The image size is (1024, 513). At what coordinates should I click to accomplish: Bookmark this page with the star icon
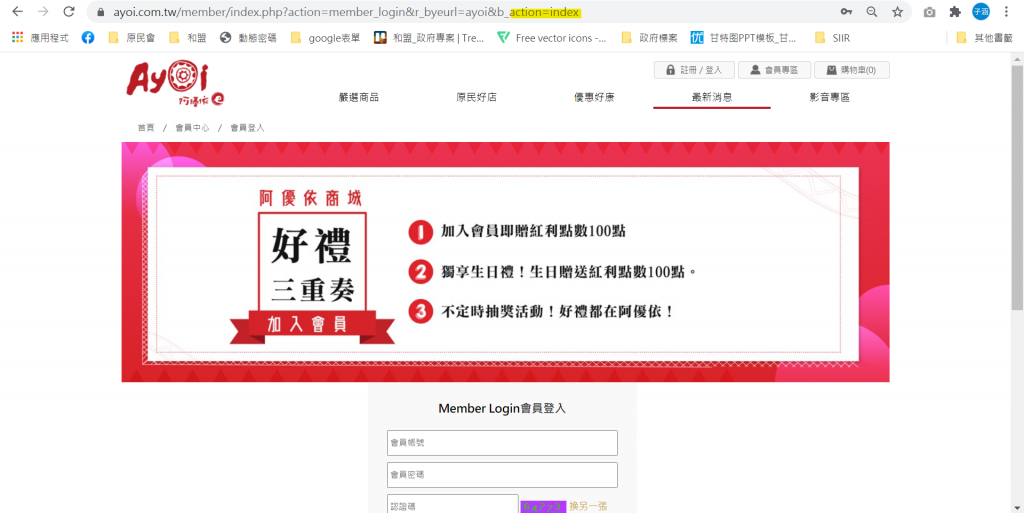pos(897,12)
